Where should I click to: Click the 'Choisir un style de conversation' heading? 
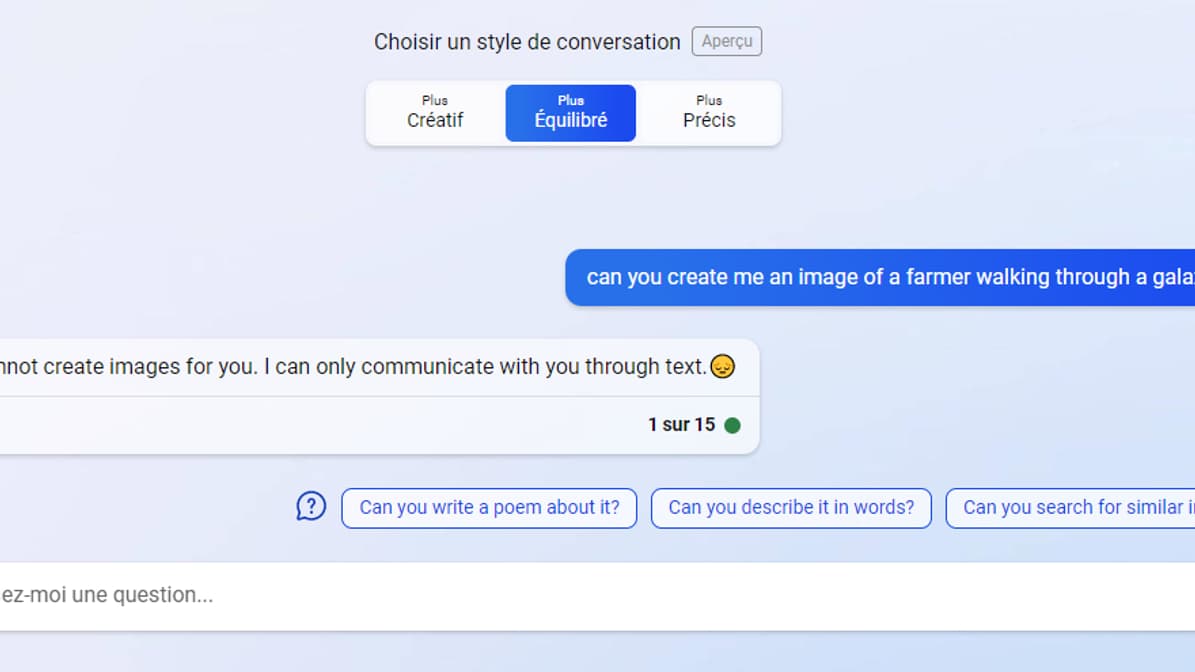pos(527,42)
